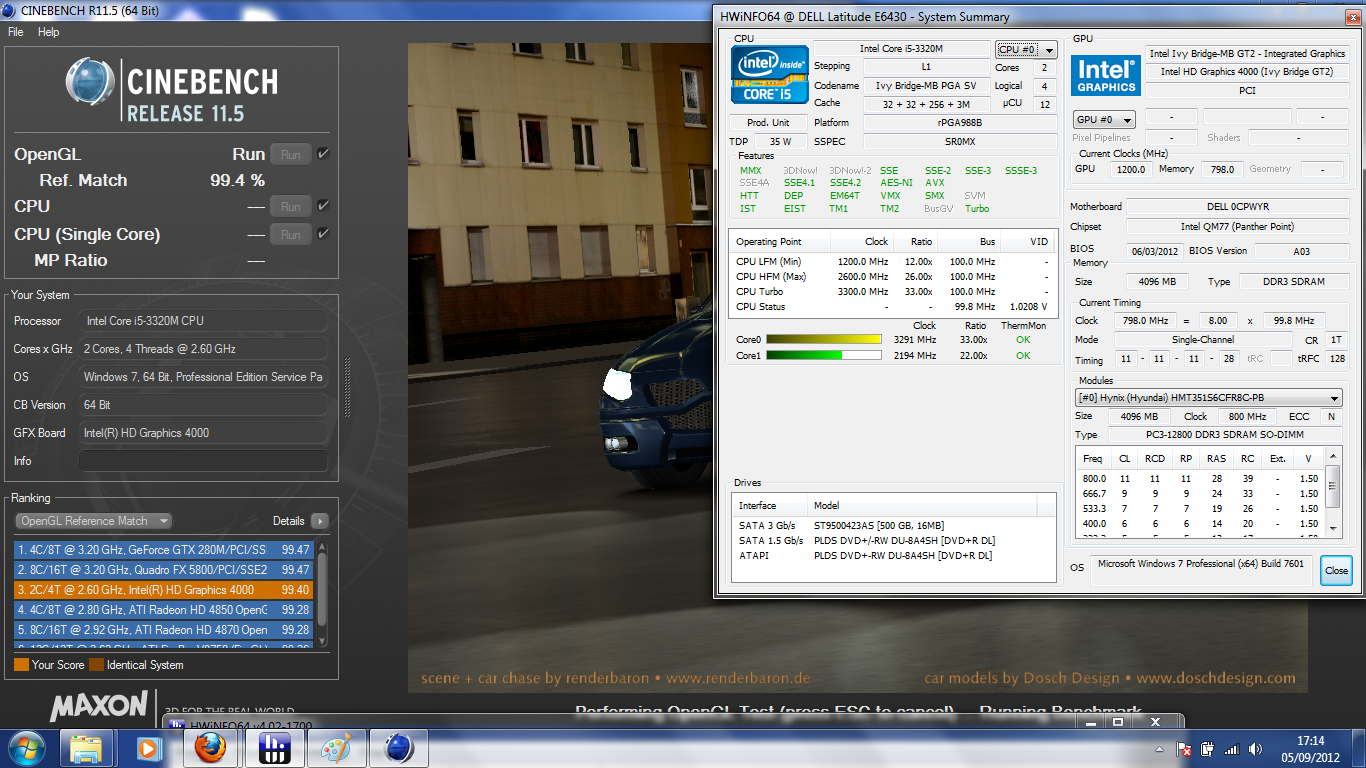
Task: Close the HWiNFO System Summary
Action: [1336, 571]
